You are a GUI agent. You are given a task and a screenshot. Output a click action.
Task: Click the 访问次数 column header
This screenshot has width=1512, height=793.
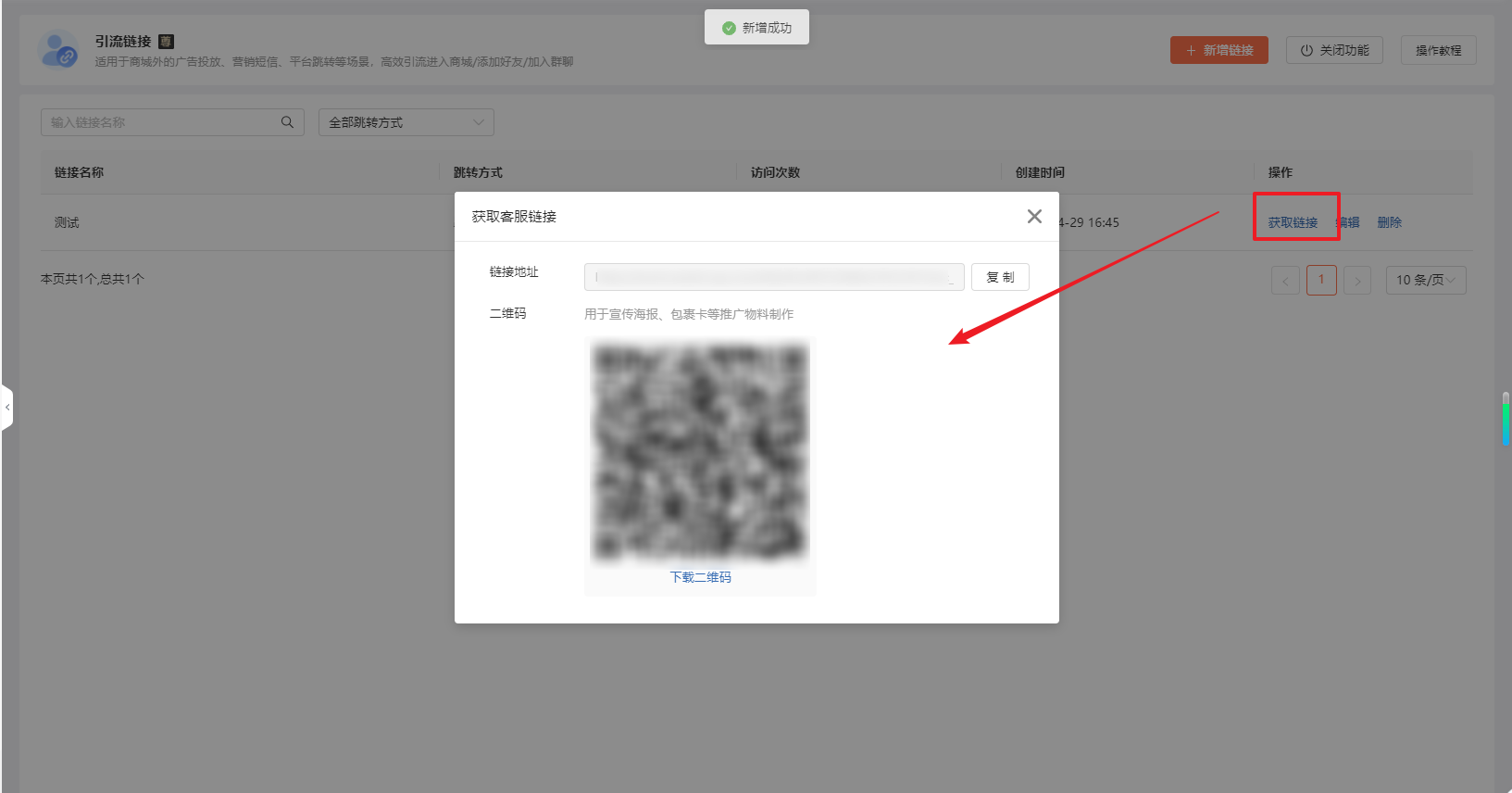[775, 172]
